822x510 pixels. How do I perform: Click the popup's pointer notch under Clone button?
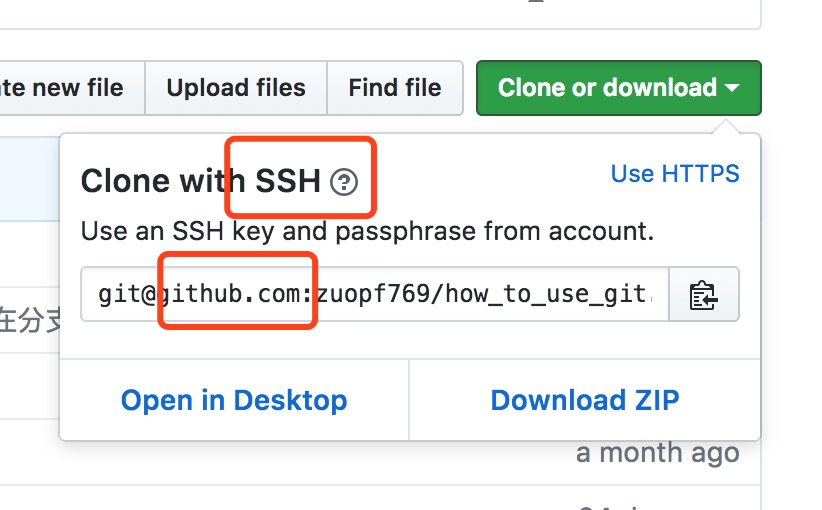click(726, 126)
